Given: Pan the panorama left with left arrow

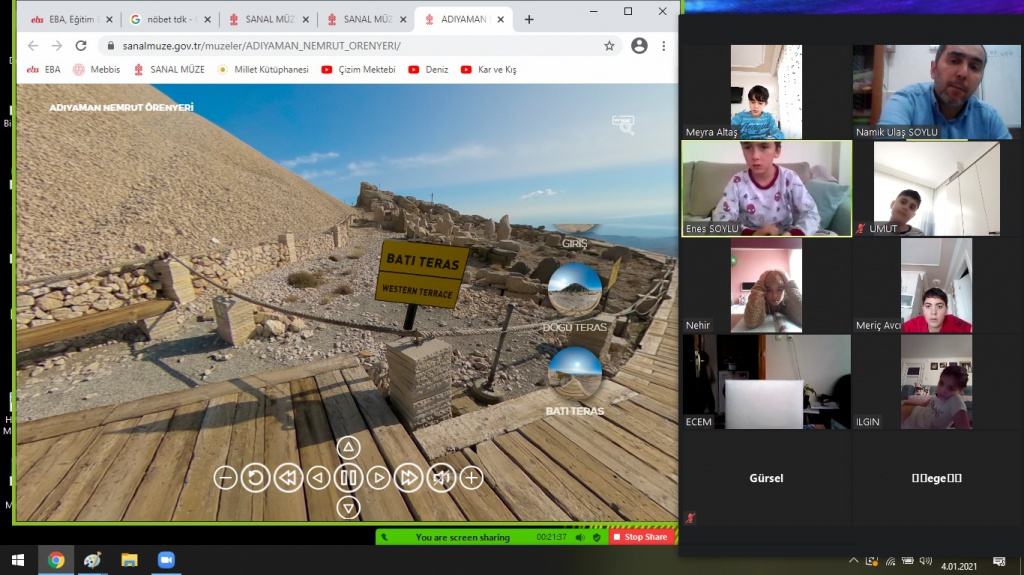Looking at the screenshot, I should pos(318,478).
